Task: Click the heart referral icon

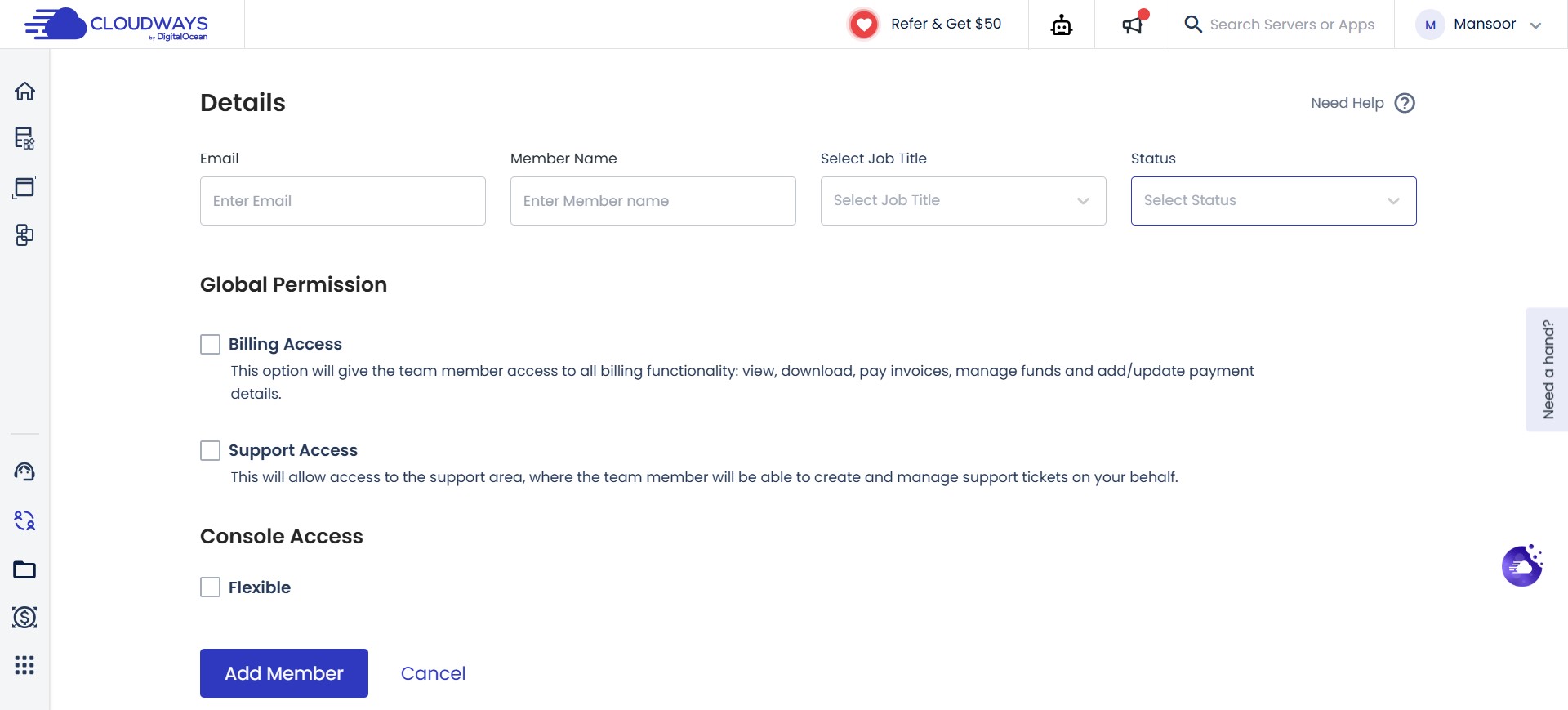Action: (863, 25)
